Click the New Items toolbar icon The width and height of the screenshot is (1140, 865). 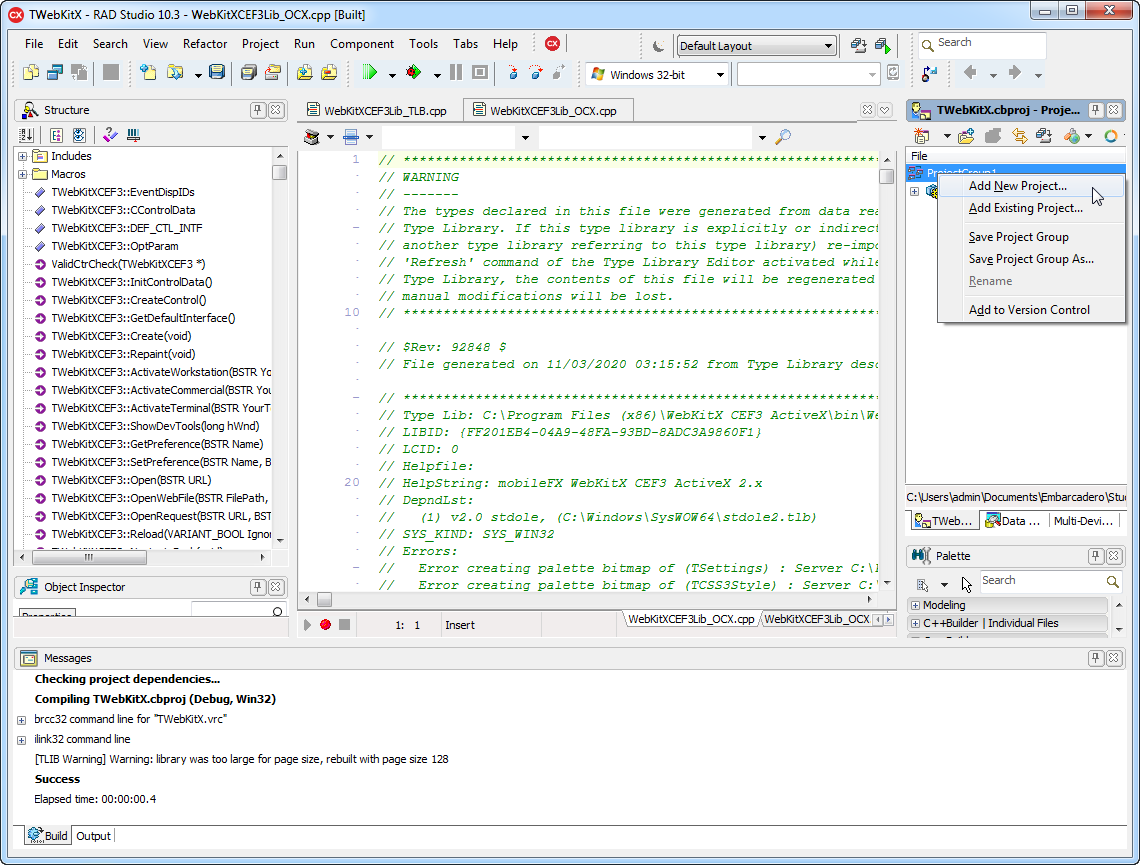point(148,73)
